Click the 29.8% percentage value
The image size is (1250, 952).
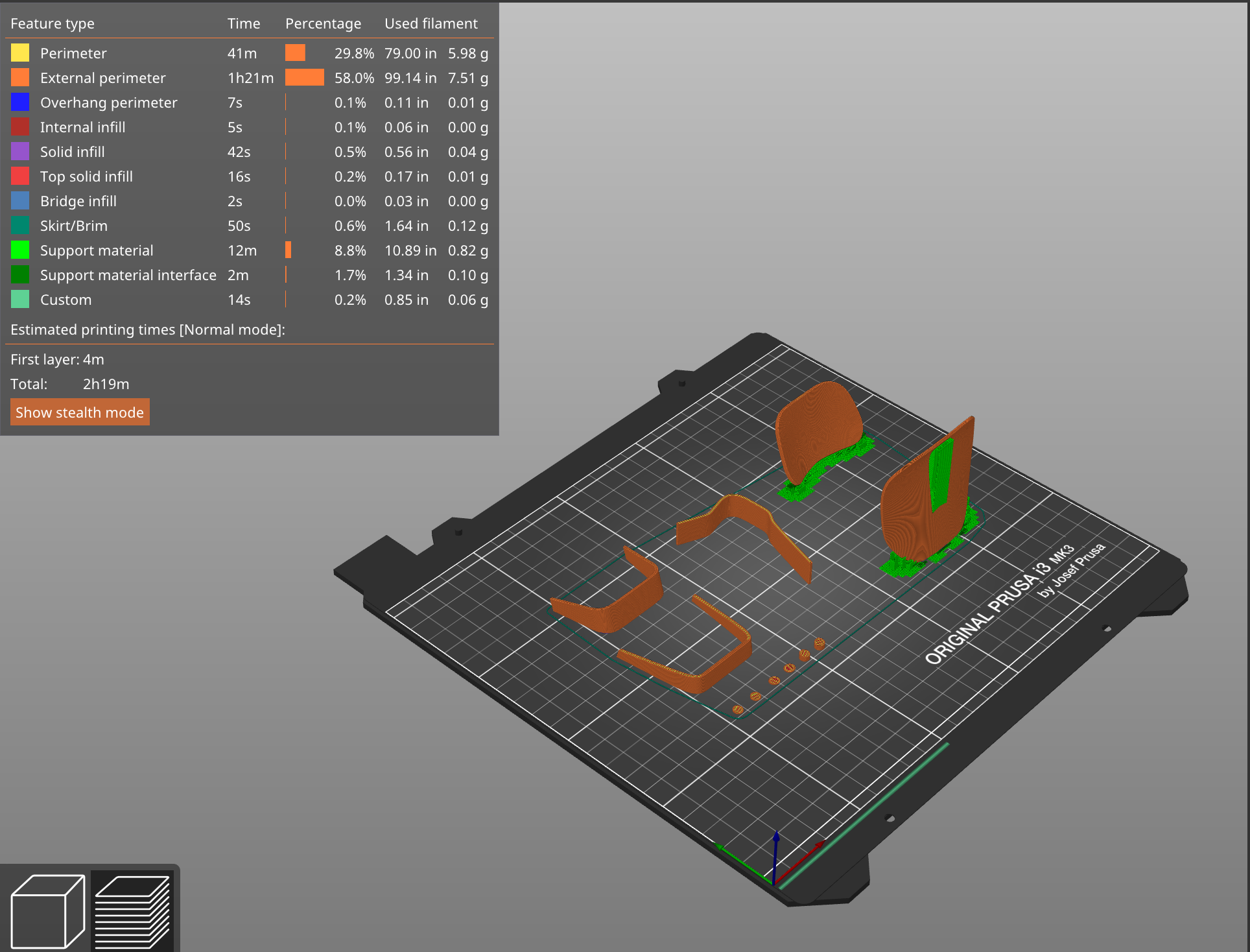354,53
